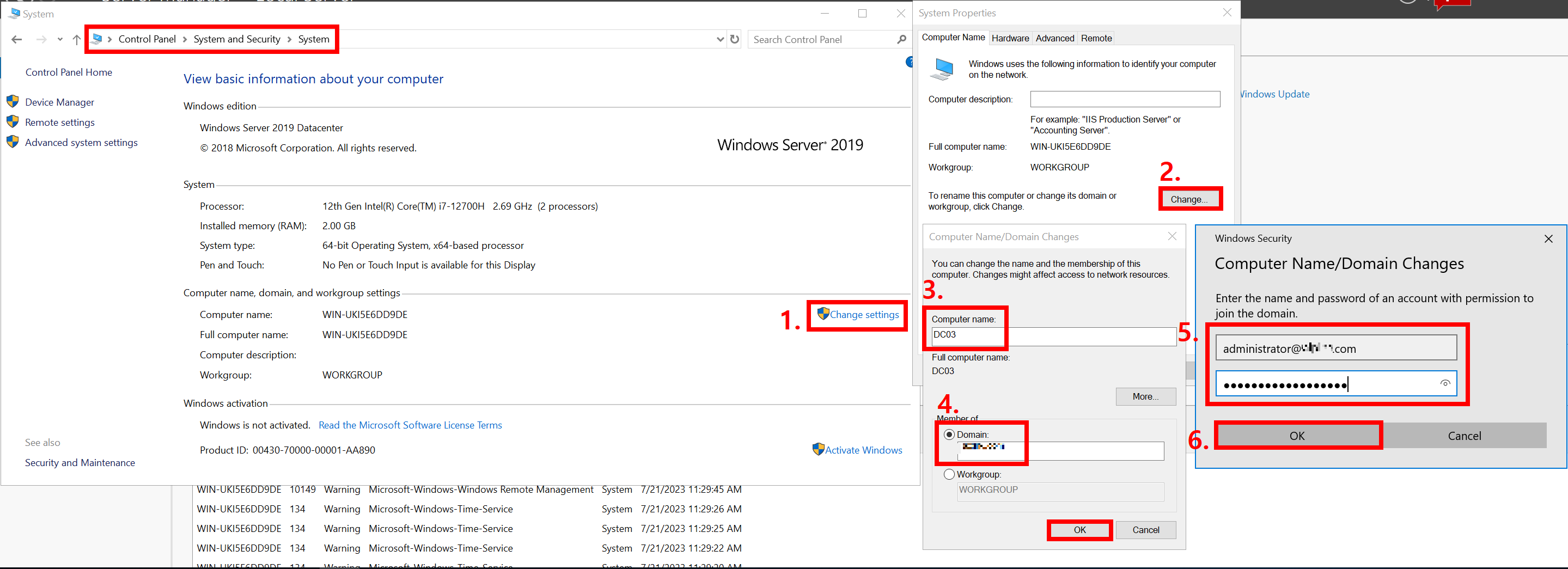1568x569 pixels.
Task: Go back in System window navigation
Action: 17,40
